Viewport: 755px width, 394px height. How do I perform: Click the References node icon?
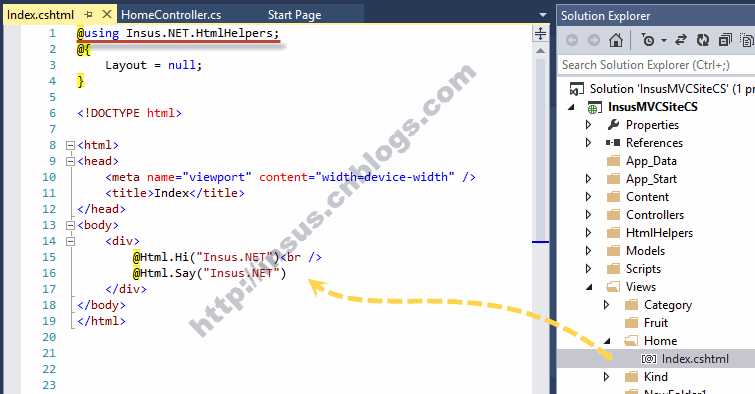click(x=613, y=143)
